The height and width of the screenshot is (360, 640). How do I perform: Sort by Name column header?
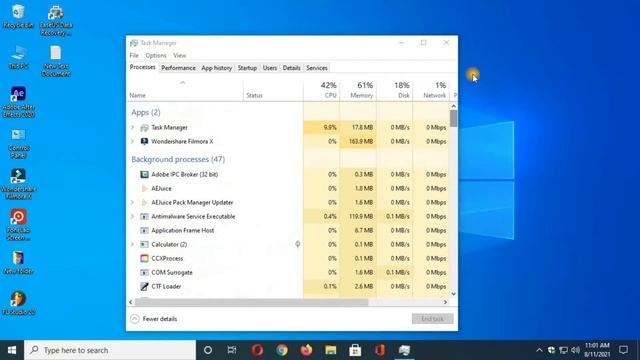point(185,90)
